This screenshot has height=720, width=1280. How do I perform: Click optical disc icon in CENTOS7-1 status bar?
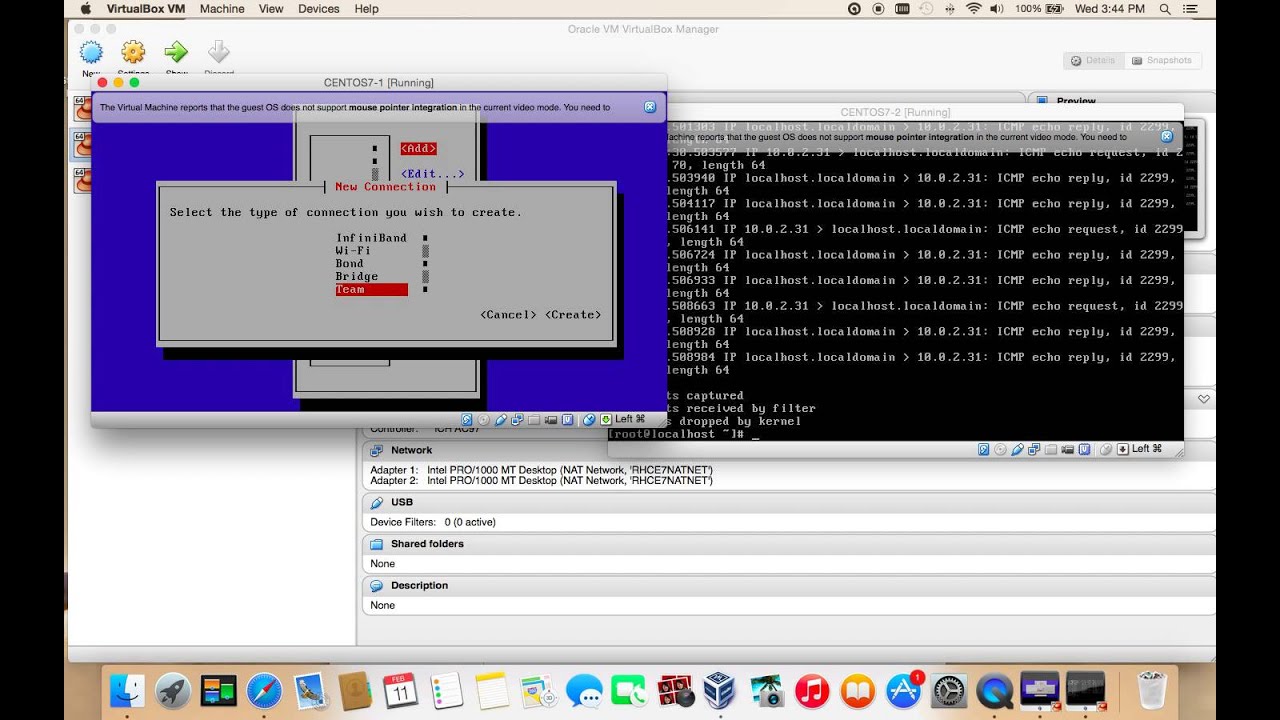[484, 420]
